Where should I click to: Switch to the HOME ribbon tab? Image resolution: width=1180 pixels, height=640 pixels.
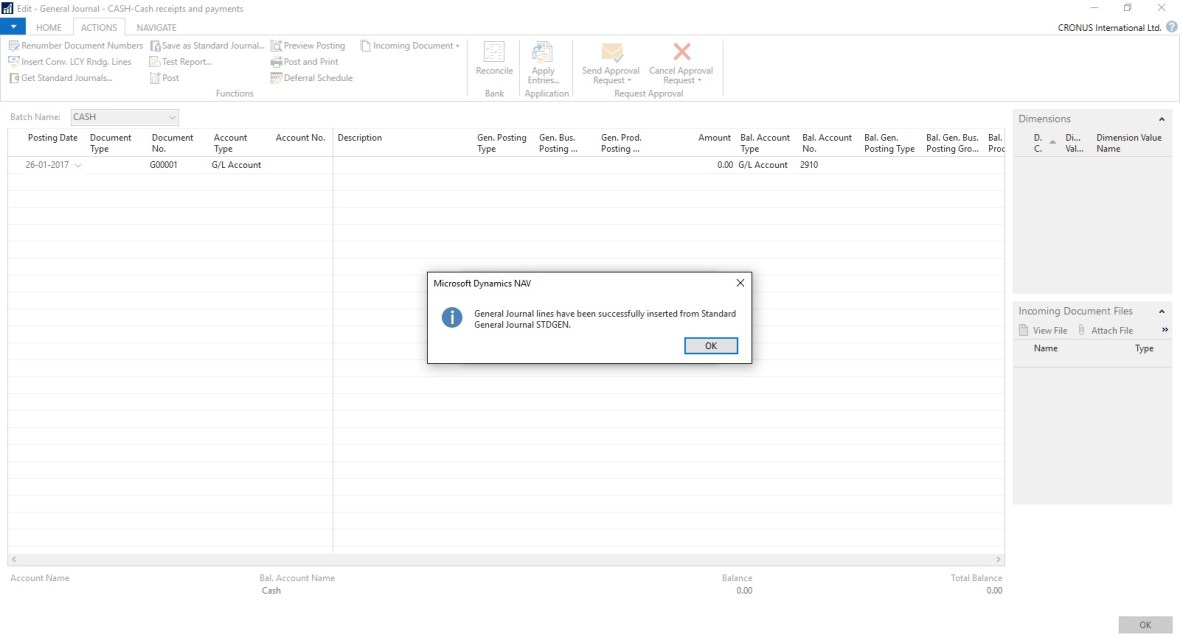(x=48, y=28)
